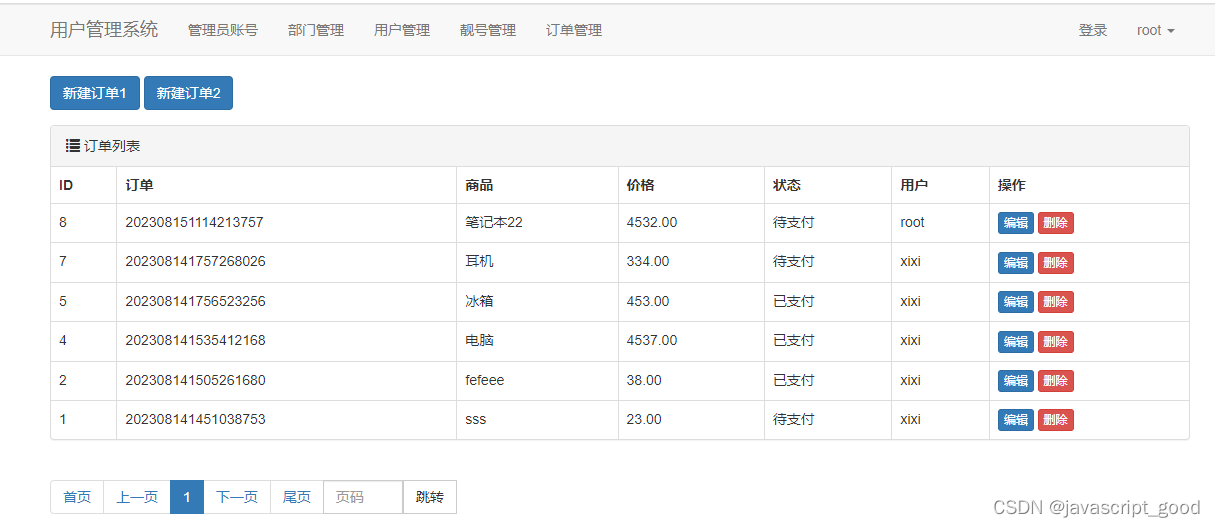Delete order for 冰箱
1215x527 pixels.
tap(1056, 302)
